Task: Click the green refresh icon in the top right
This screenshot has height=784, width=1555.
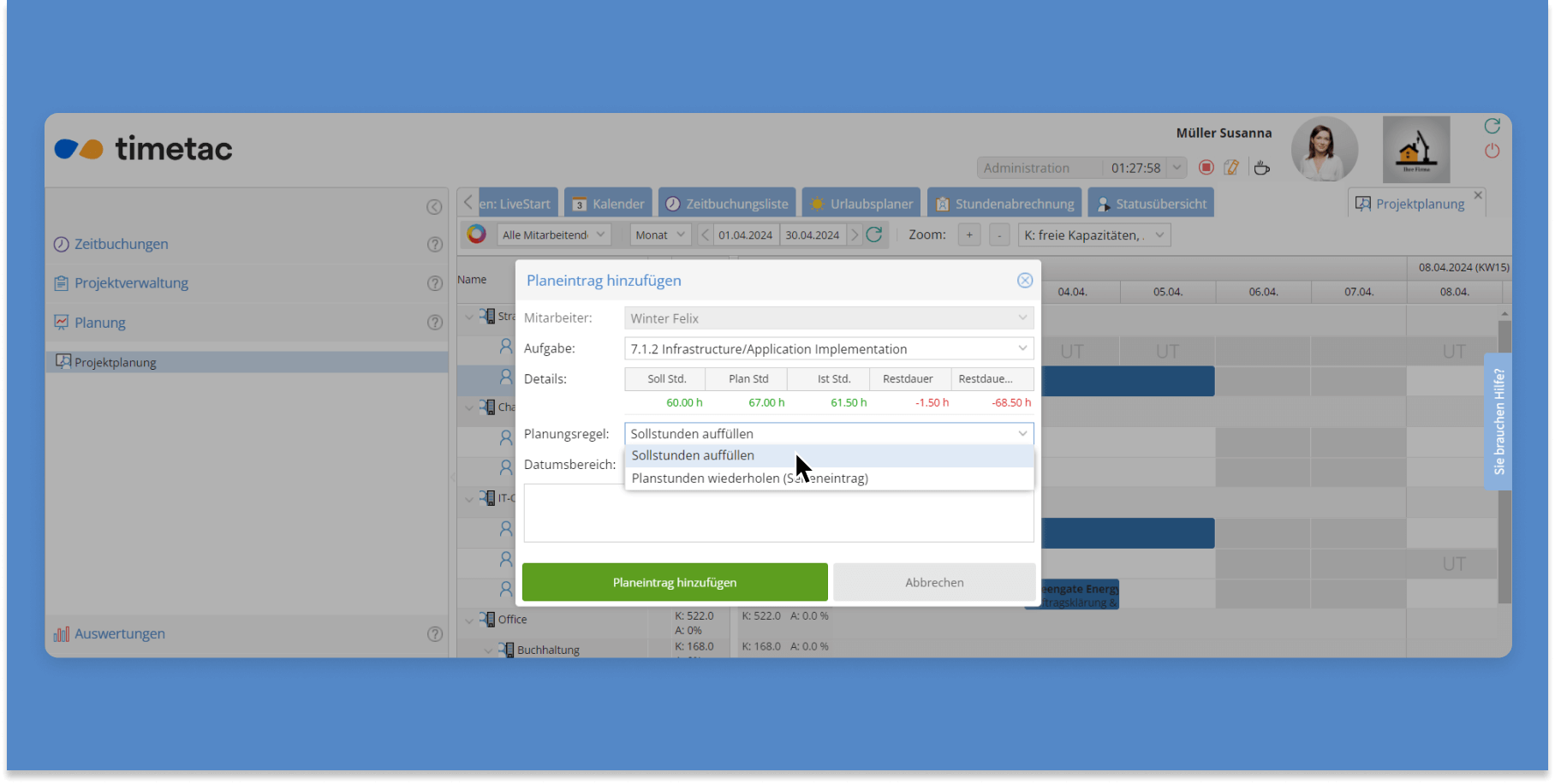Action: click(x=1492, y=127)
